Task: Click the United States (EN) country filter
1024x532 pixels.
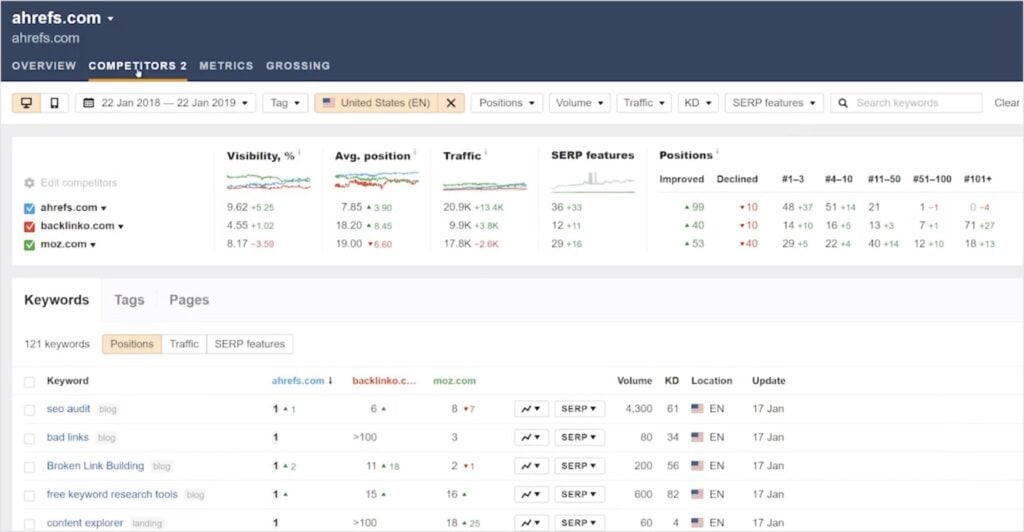Action: tap(377, 103)
